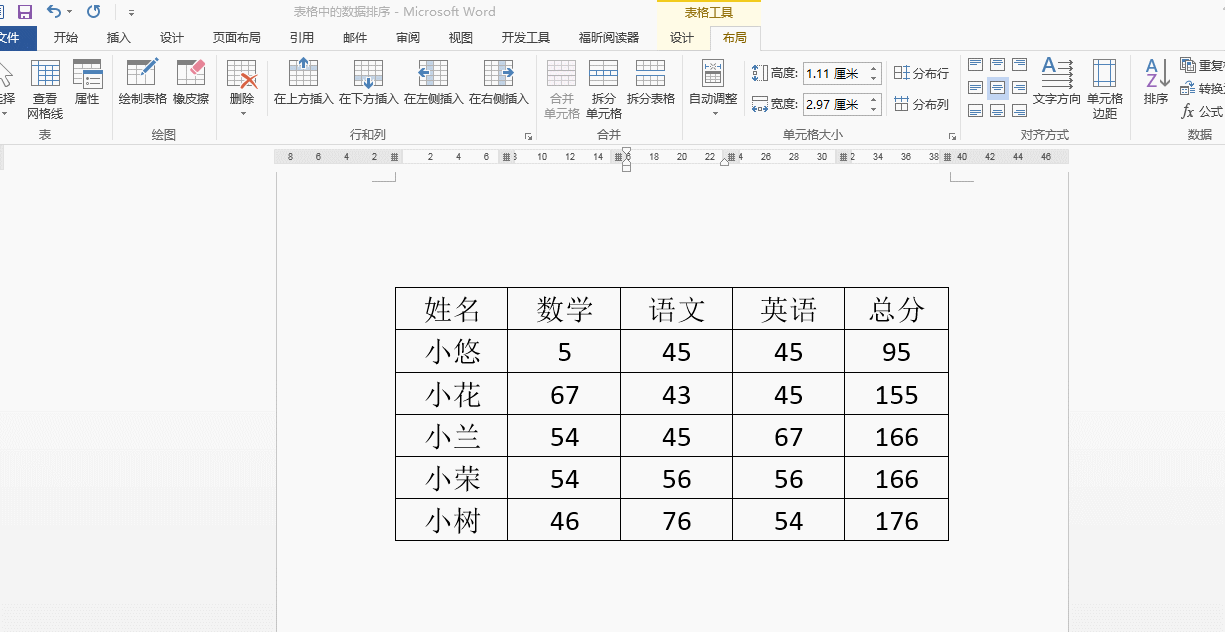1225x632 pixels.
Task: Click the table cell 小悠
Action: tap(452, 351)
